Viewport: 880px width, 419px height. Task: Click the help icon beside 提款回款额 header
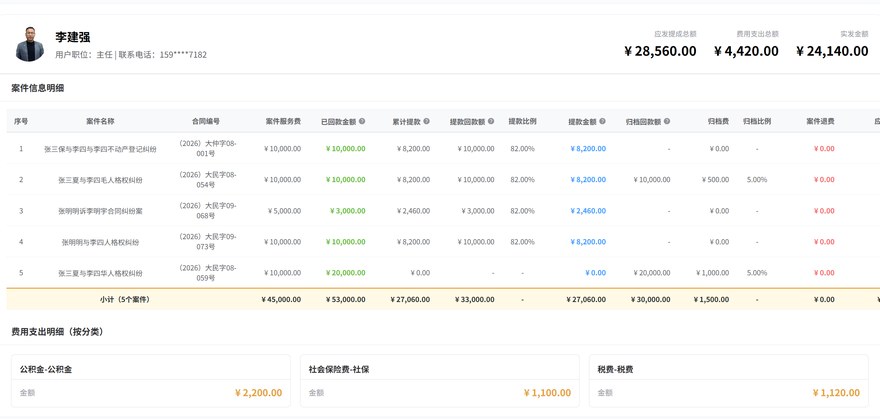tap(491, 121)
